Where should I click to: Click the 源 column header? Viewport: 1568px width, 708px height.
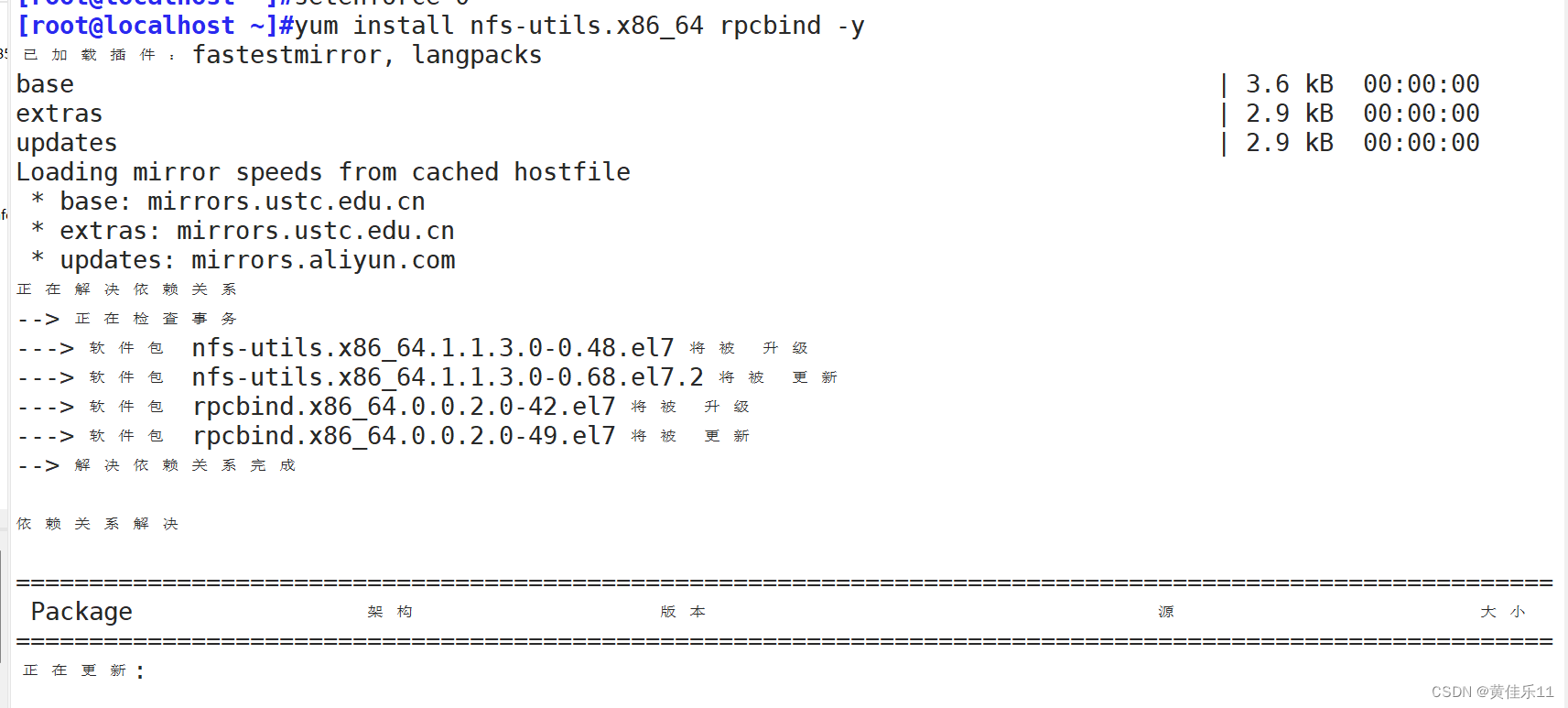point(1165,612)
